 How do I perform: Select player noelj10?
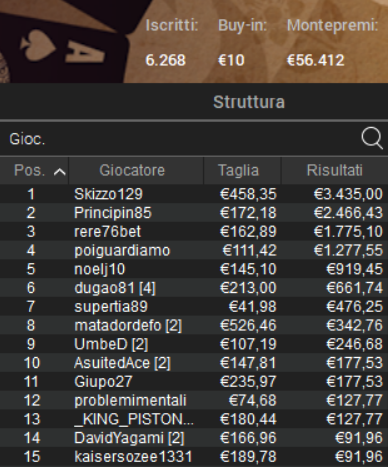click(x=194, y=269)
